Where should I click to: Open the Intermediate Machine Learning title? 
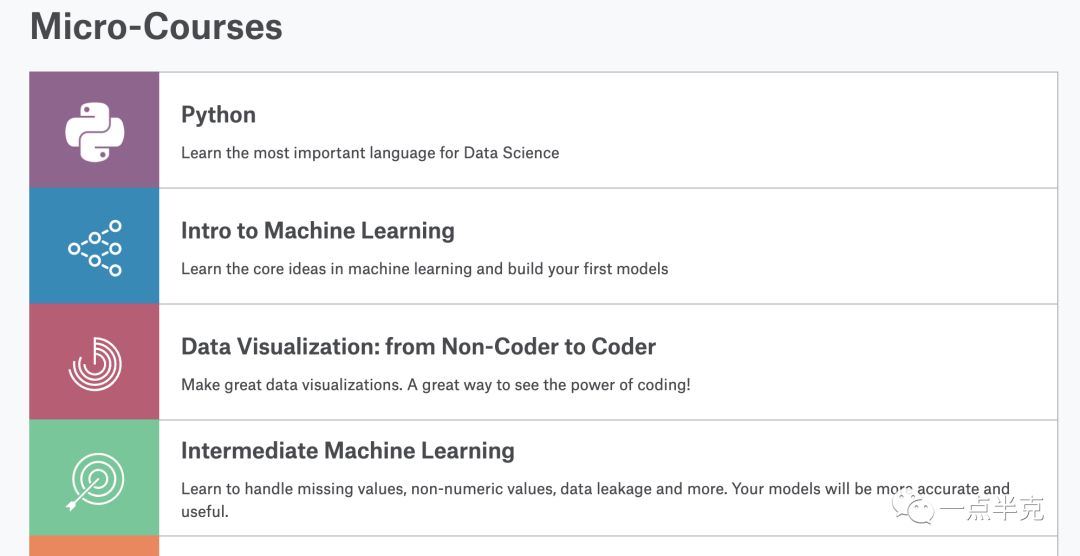[347, 451]
